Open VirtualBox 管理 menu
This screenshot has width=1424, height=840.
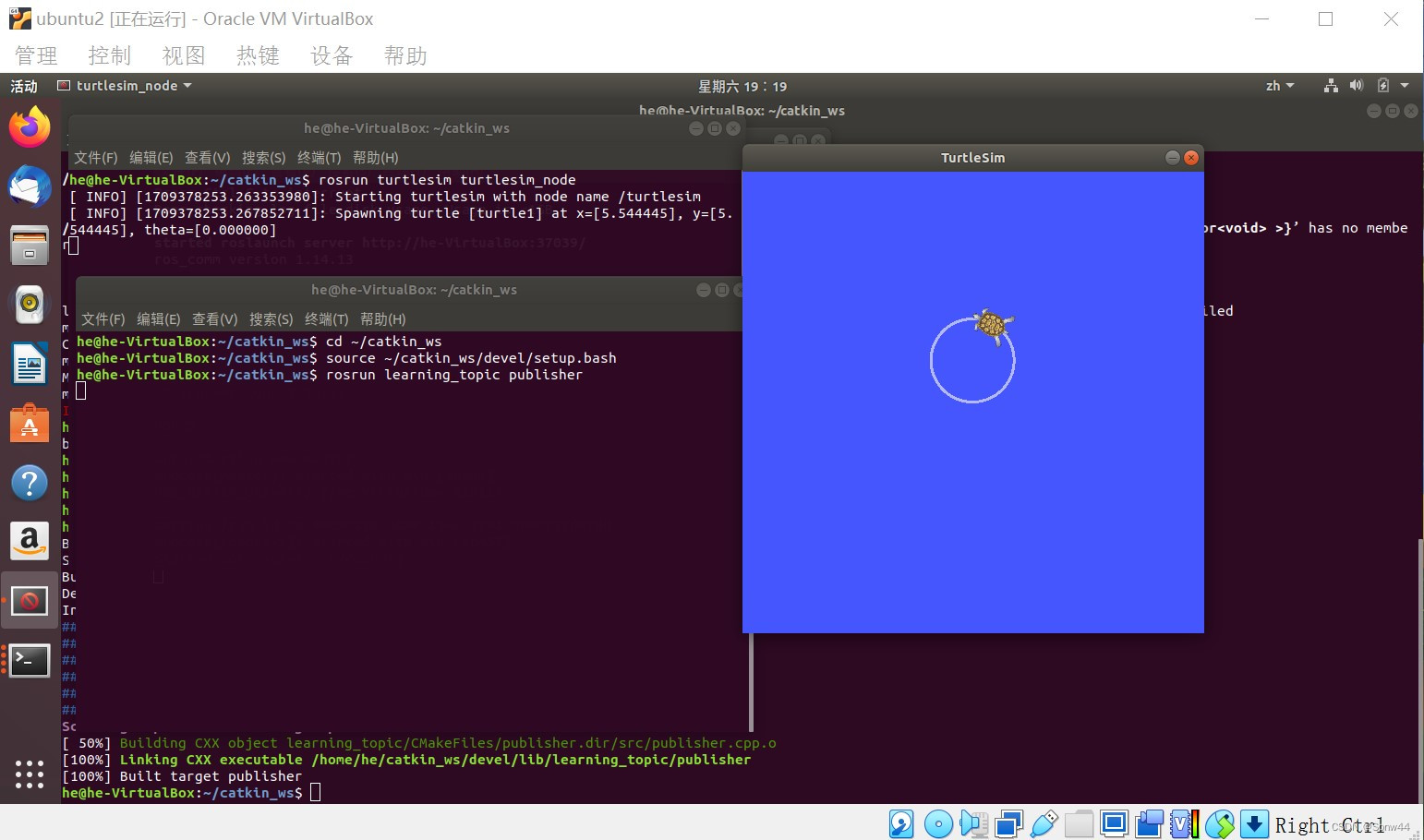[x=36, y=56]
